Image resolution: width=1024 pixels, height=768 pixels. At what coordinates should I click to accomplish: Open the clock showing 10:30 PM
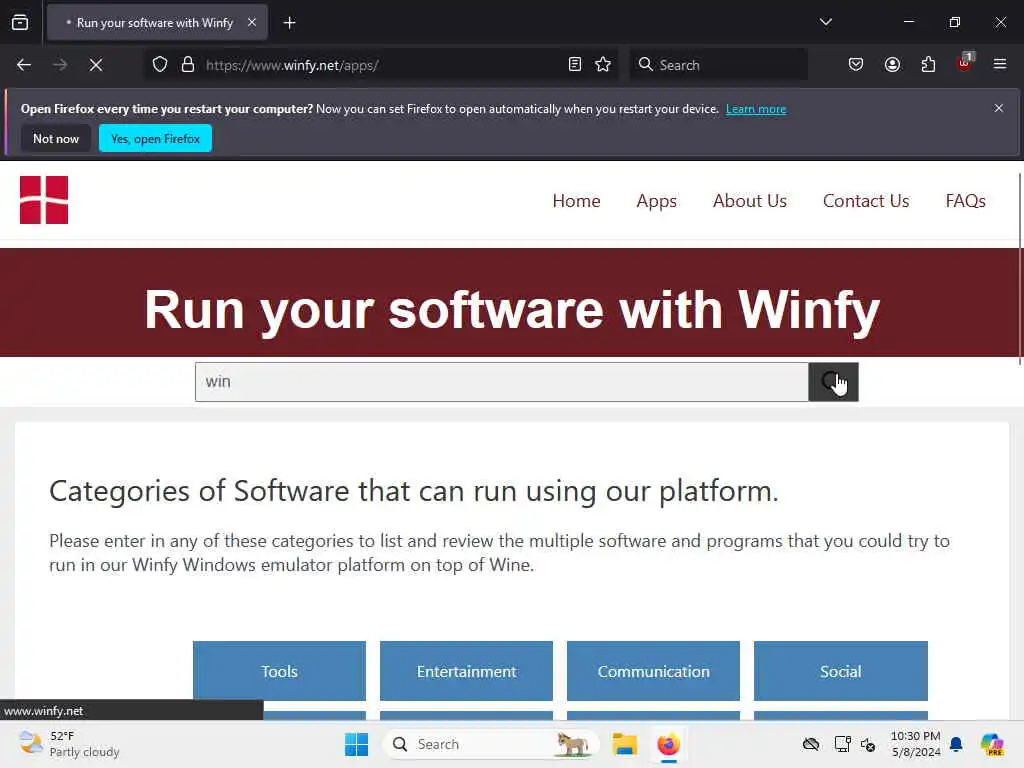(916, 744)
